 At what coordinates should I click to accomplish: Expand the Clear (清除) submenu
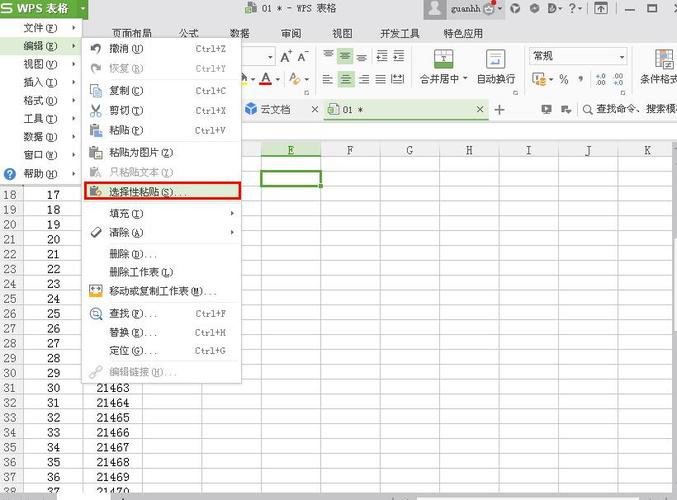pos(161,232)
